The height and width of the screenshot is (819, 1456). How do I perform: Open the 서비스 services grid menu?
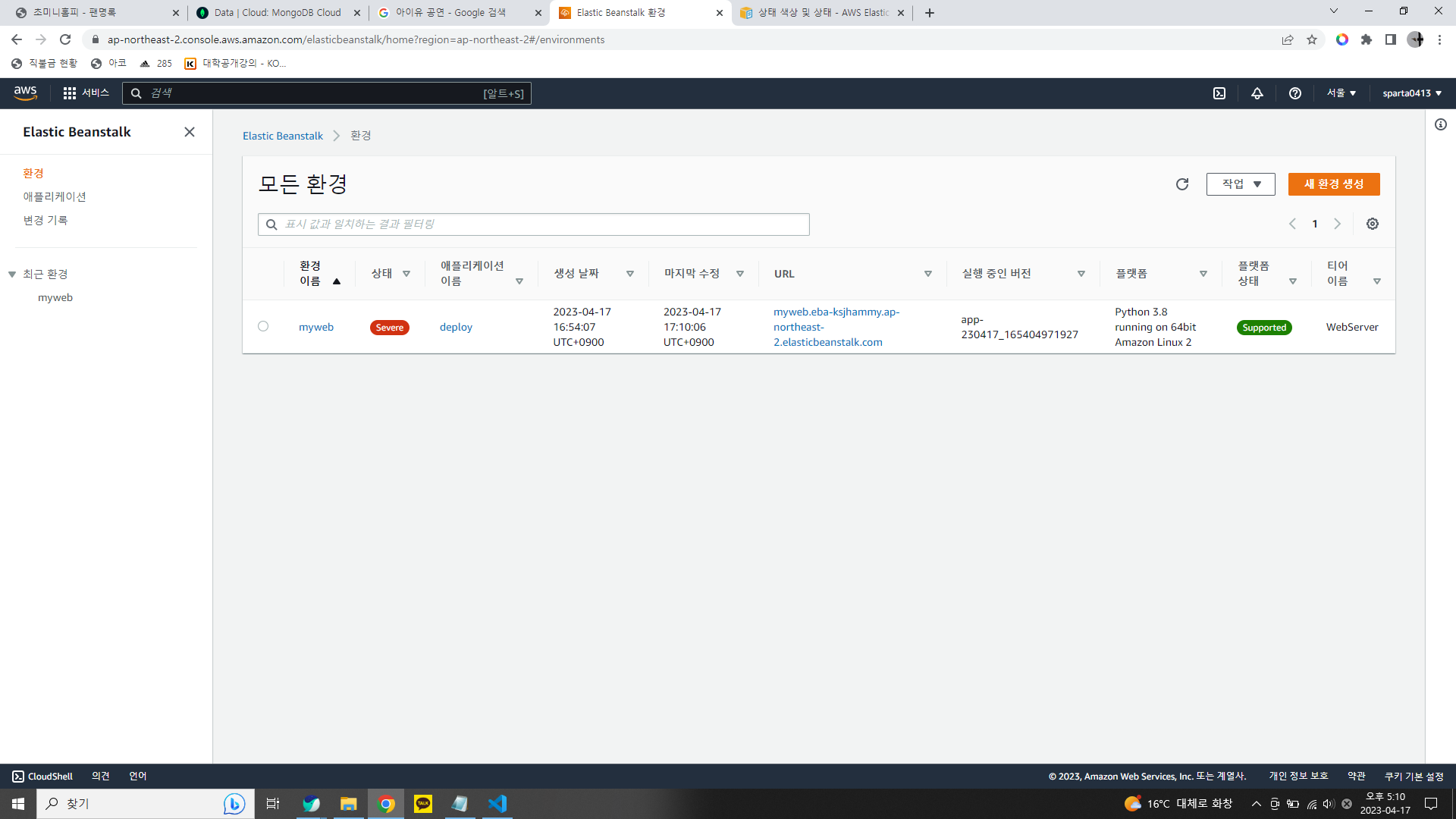[x=86, y=93]
